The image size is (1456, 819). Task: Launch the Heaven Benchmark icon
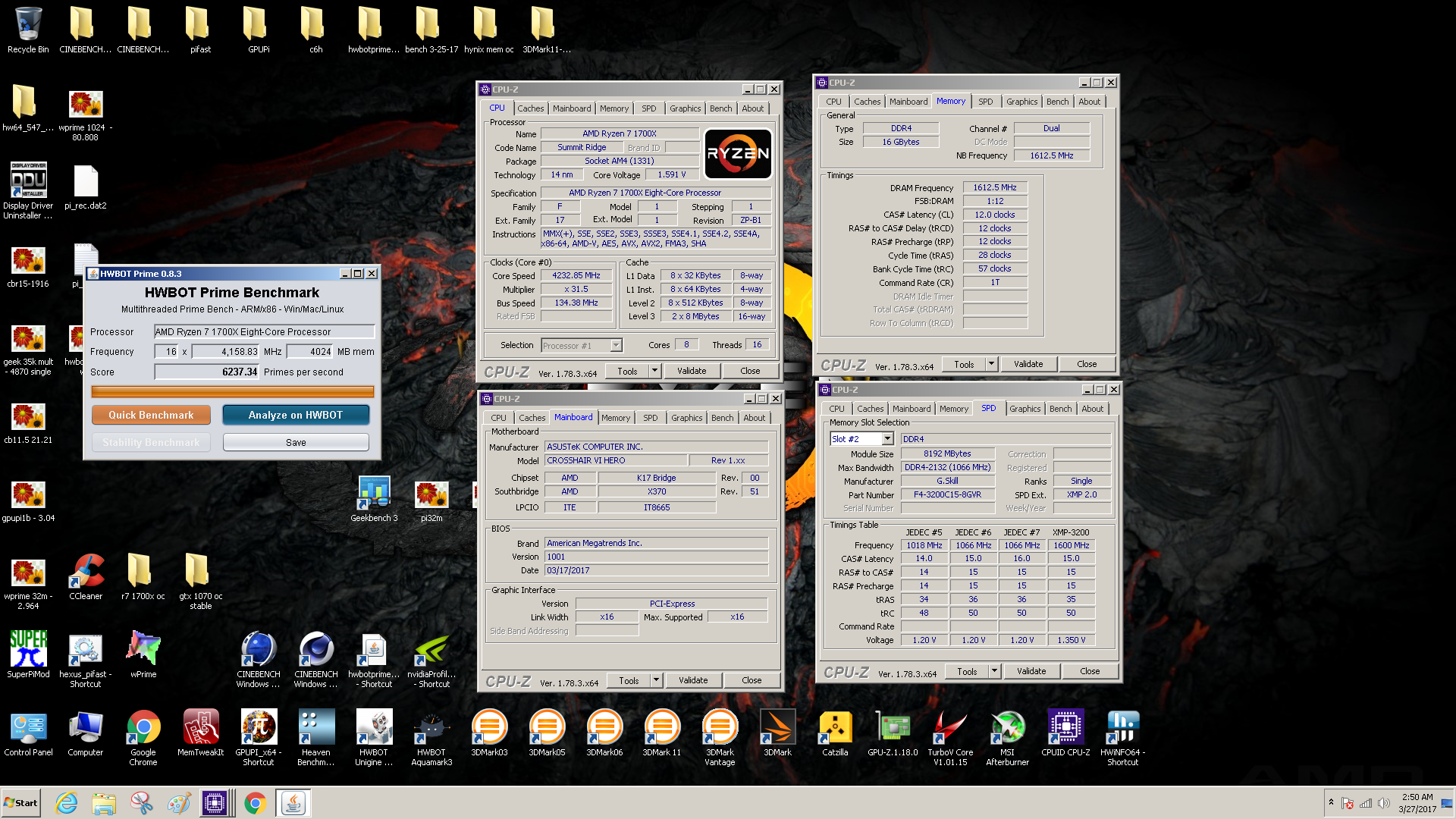click(x=316, y=737)
